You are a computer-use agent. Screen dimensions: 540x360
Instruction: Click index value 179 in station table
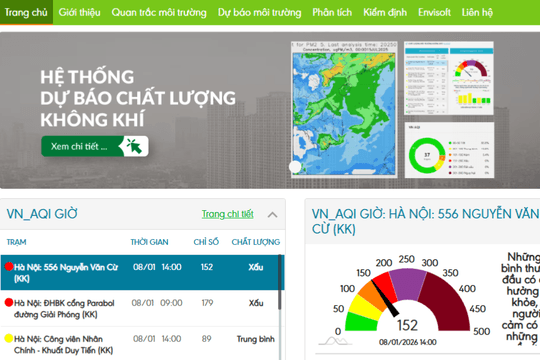click(x=207, y=303)
